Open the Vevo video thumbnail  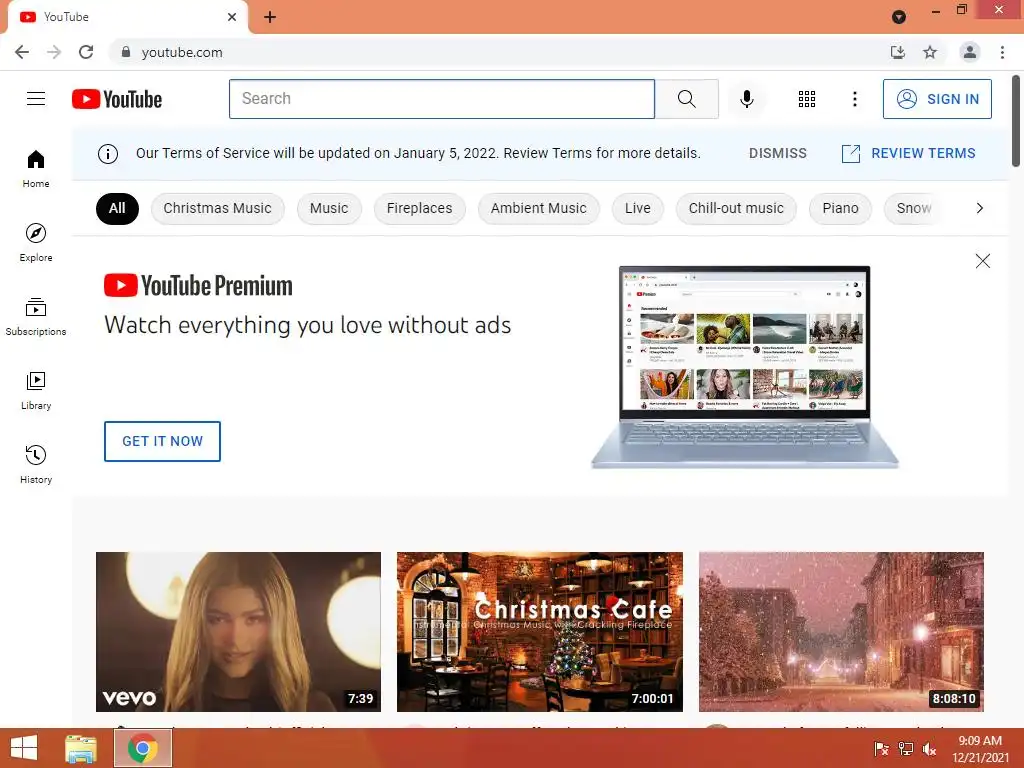[238, 632]
